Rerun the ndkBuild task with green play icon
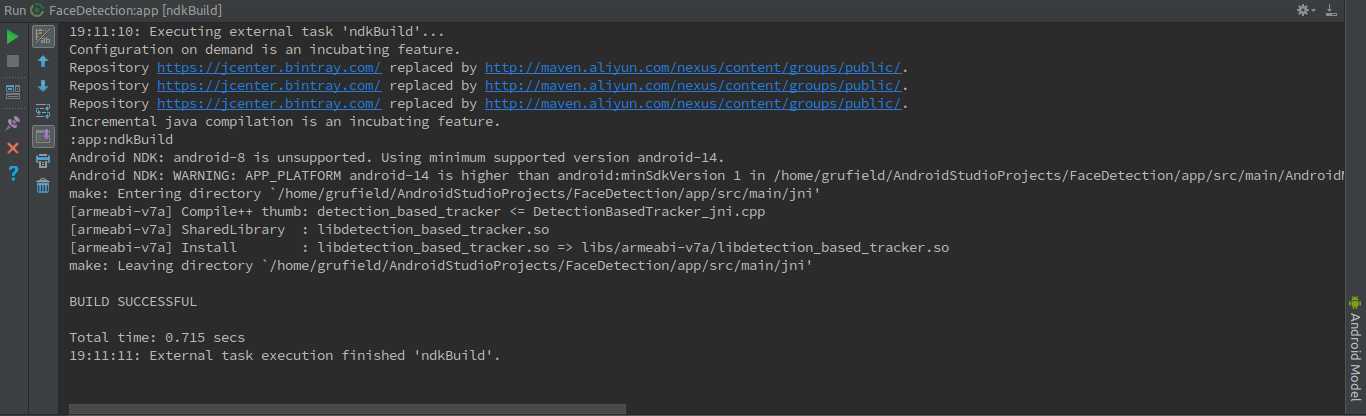 tap(13, 37)
